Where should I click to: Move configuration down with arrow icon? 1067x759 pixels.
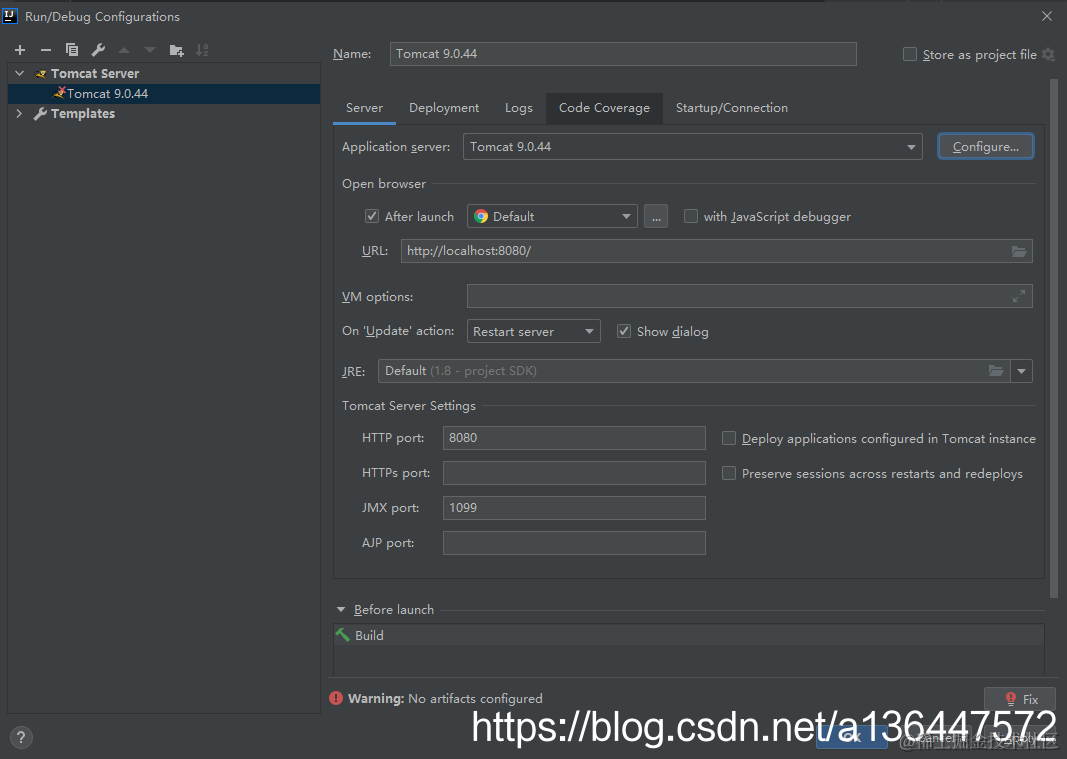point(150,50)
